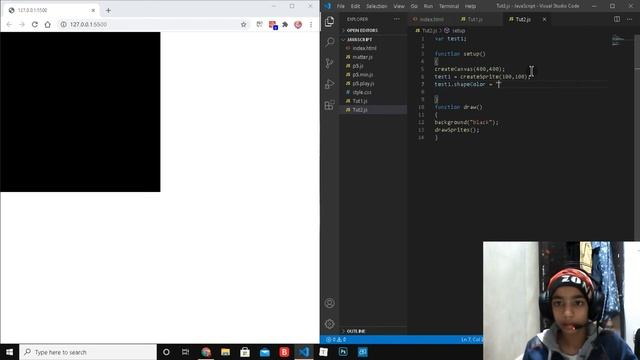
Task: Open File Explorer from the taskbar
Action: coord(225,352)
